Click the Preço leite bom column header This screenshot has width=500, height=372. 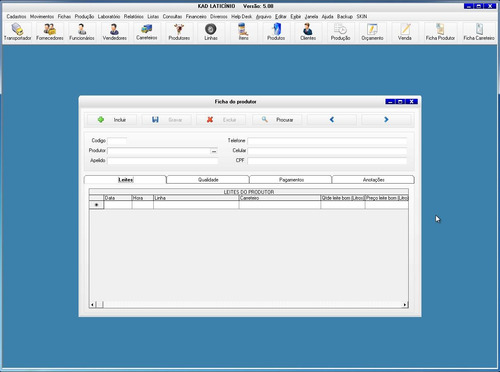[x=387, y=198]
